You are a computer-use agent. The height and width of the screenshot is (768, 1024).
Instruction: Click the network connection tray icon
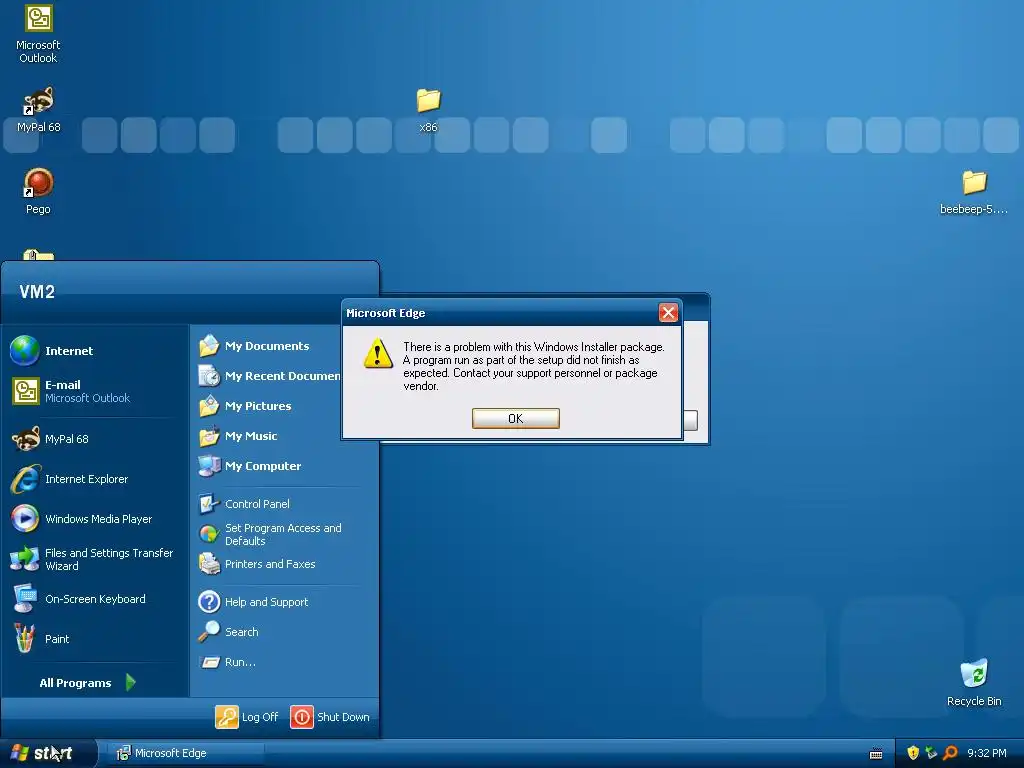[931, 753]
